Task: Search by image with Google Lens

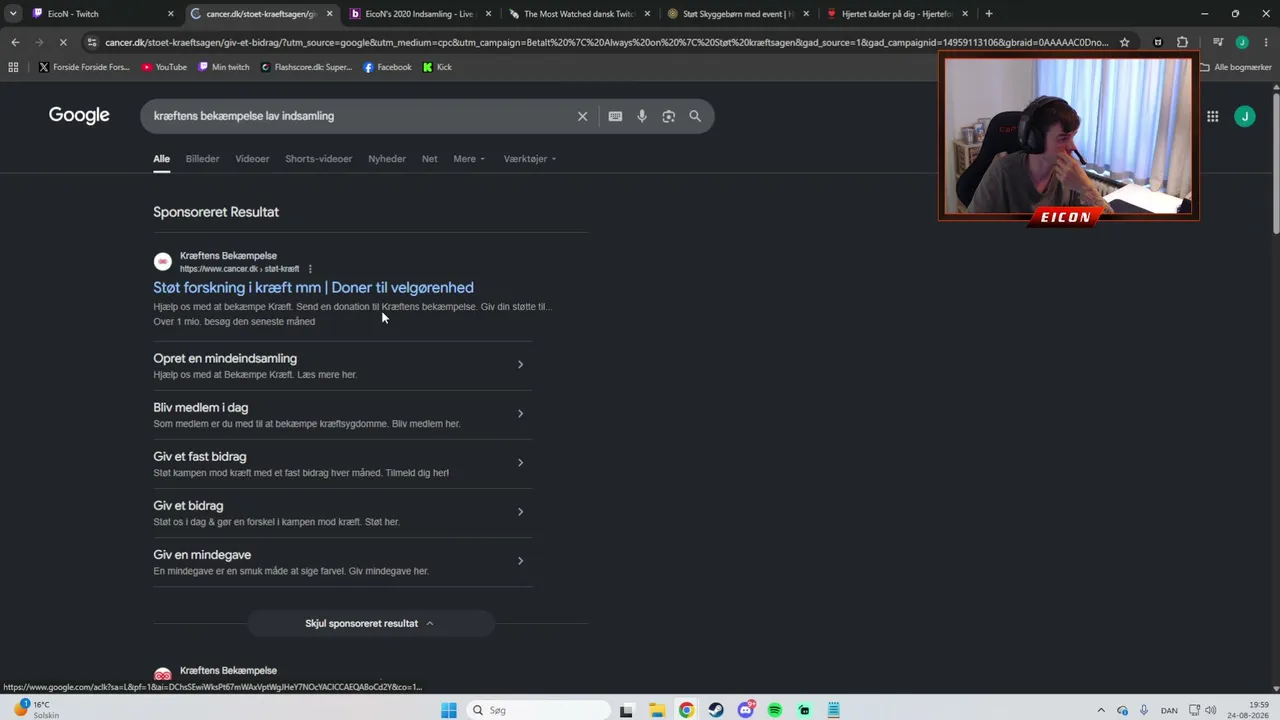Action: 668,116
